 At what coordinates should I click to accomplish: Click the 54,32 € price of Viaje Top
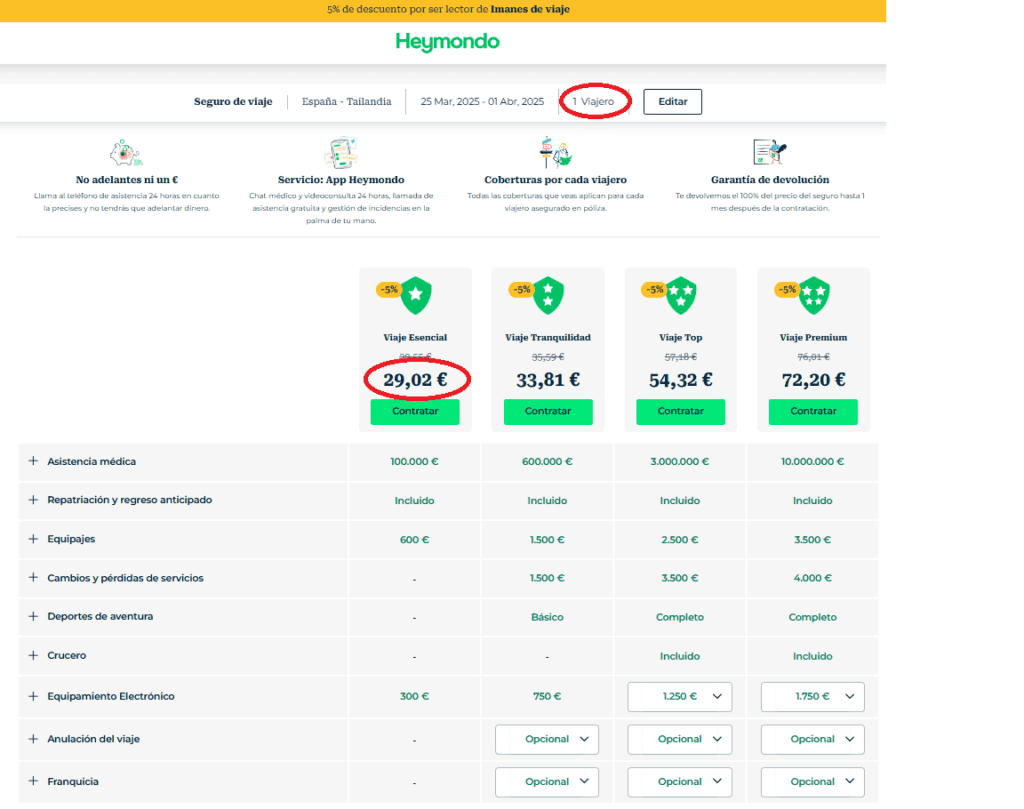(680, 380)
